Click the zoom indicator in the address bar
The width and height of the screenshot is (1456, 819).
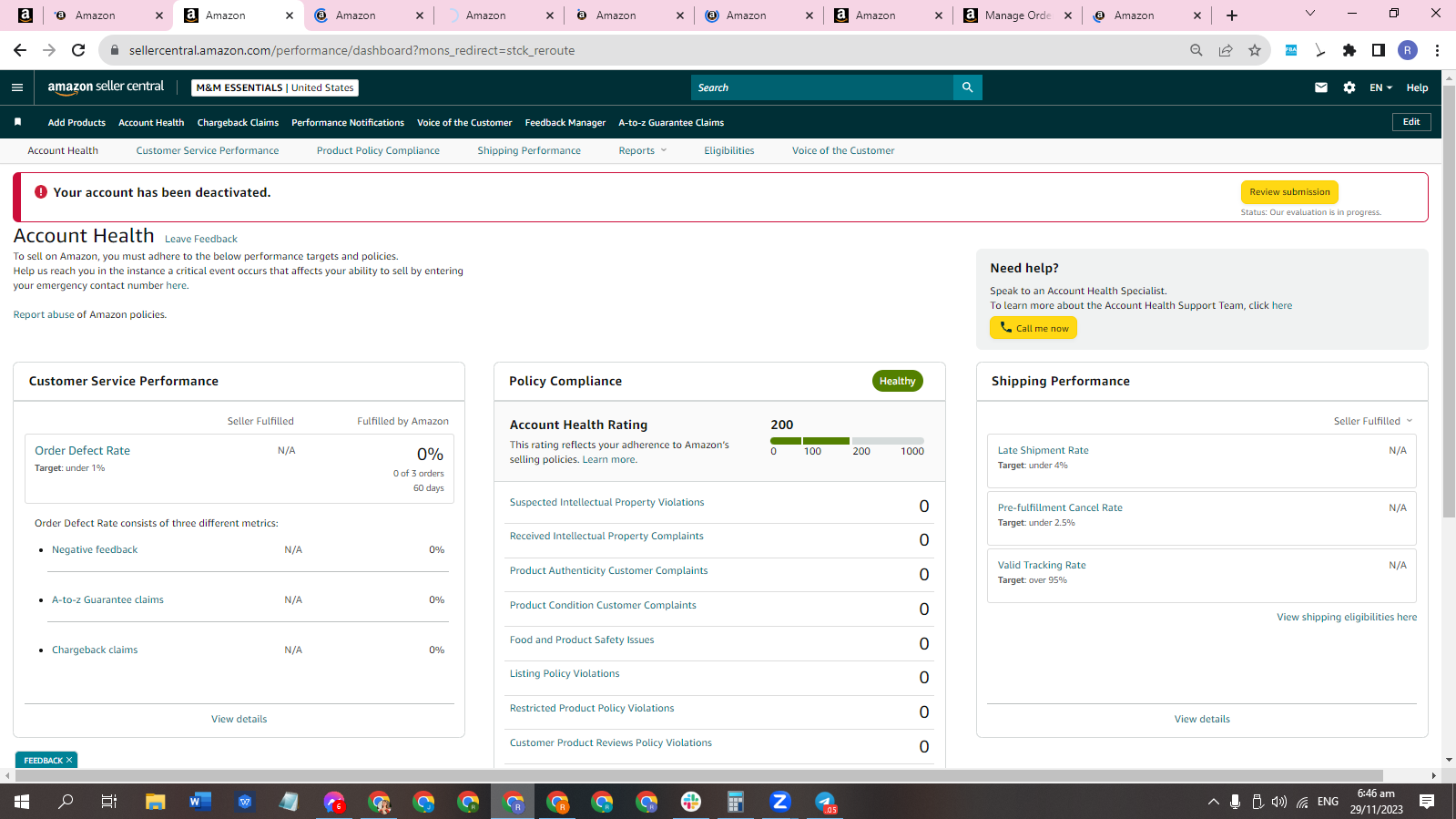tap(1196, 50)
